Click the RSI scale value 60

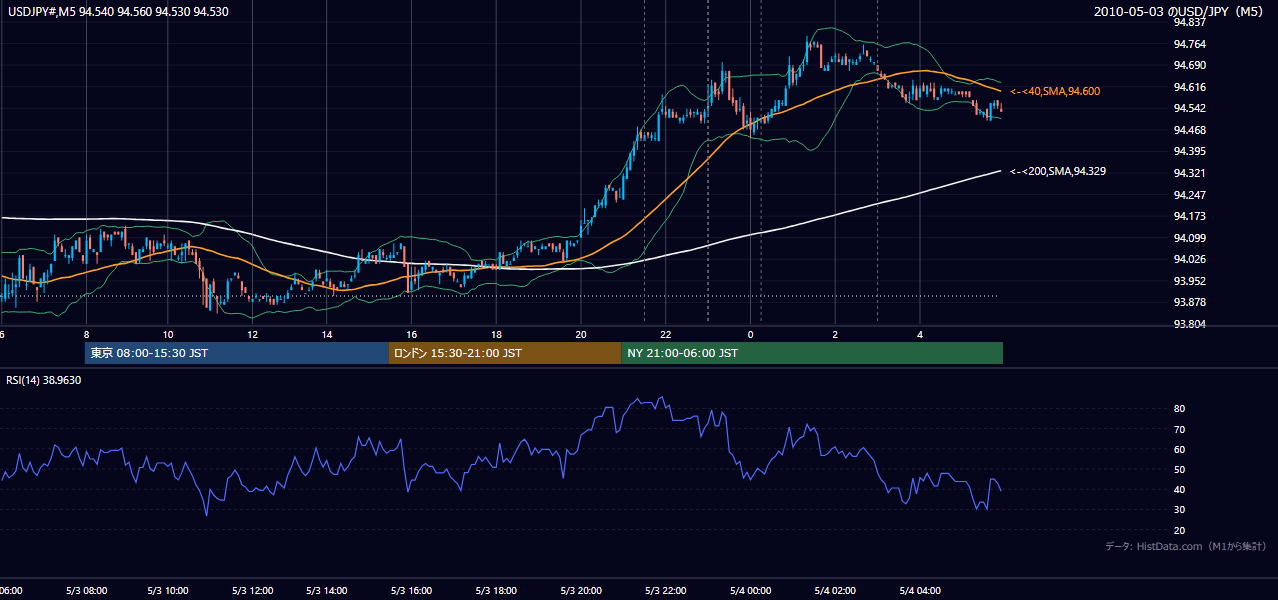pyautogui.click(x=1180, y=449)
